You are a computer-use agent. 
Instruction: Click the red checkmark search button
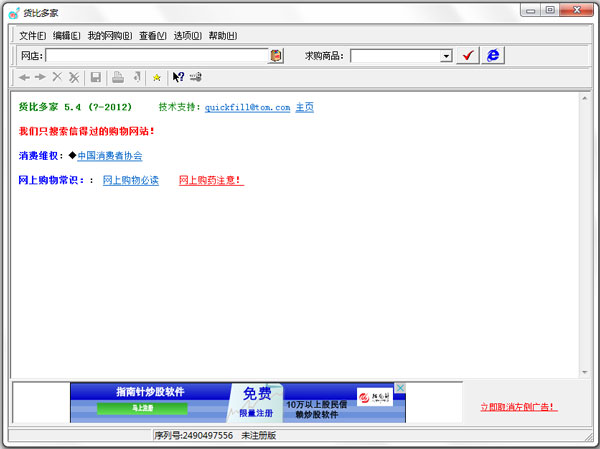468,56
